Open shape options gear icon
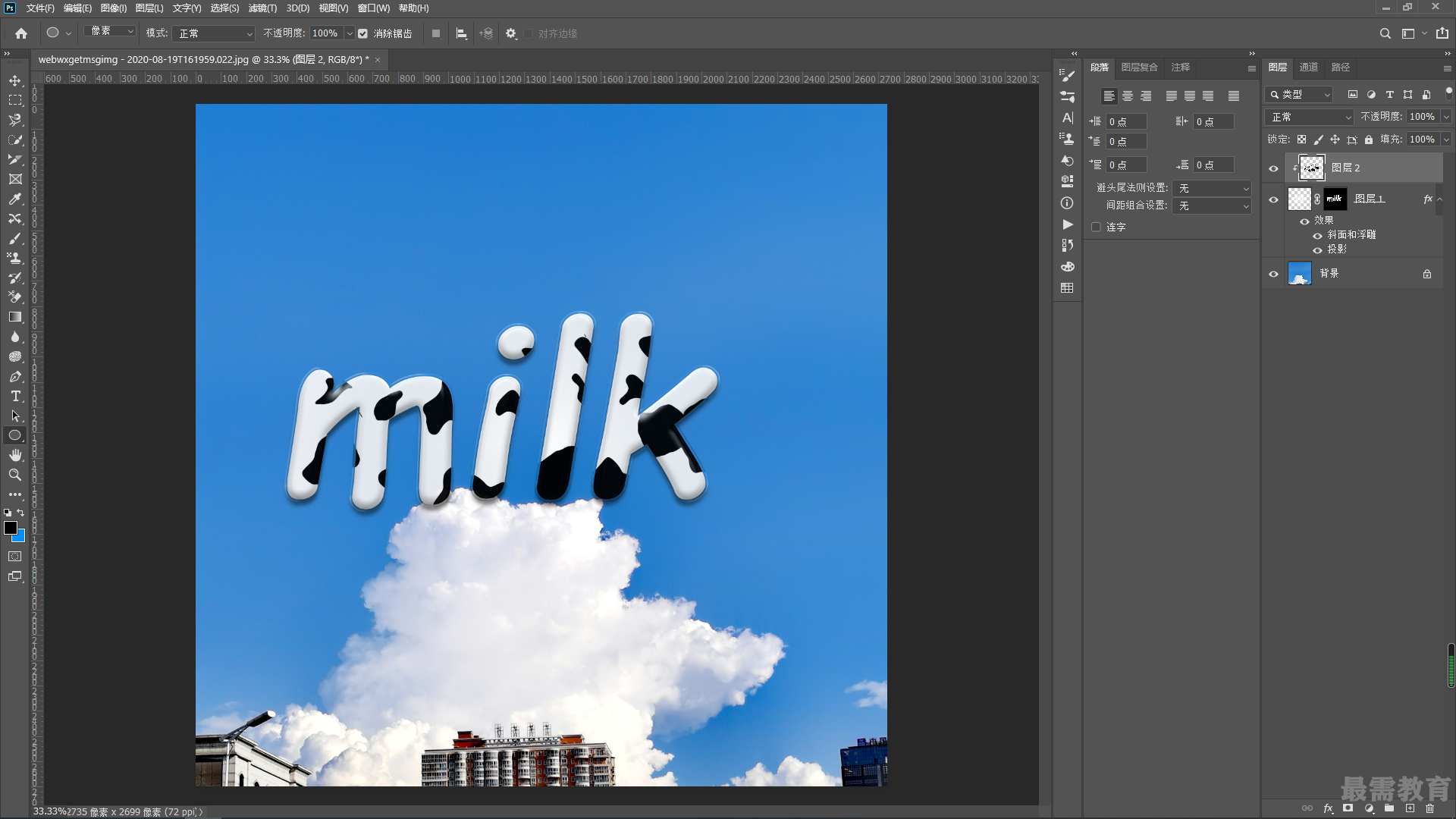The width and height of the screenshot is (1456, 819). click(x=511, y=33)
